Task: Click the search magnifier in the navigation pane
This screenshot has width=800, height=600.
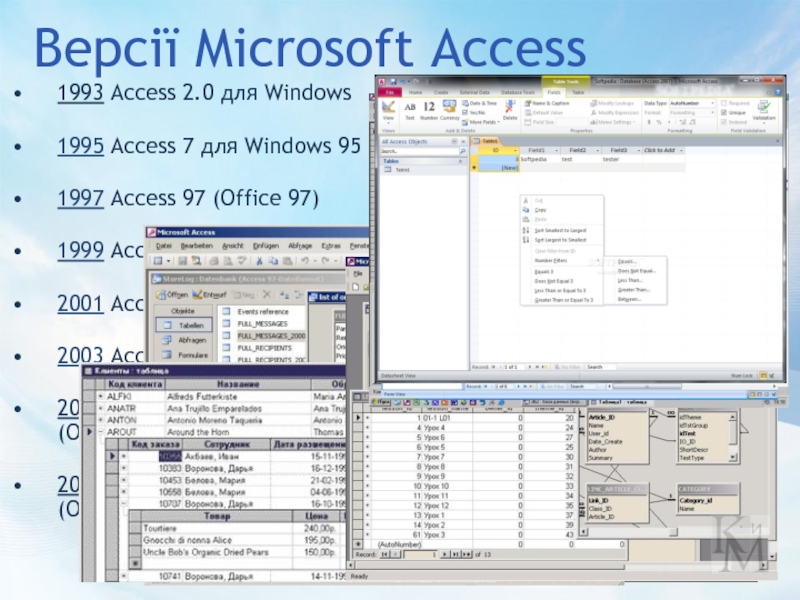Action: [x=463, y=152]
